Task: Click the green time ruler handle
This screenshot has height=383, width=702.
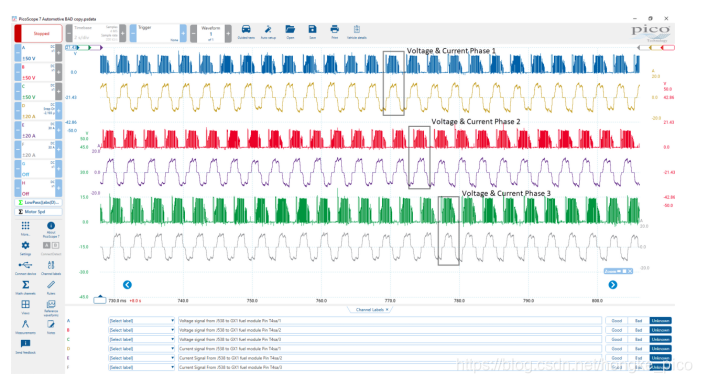Action: pyautogui.click(x=85, y=47)
